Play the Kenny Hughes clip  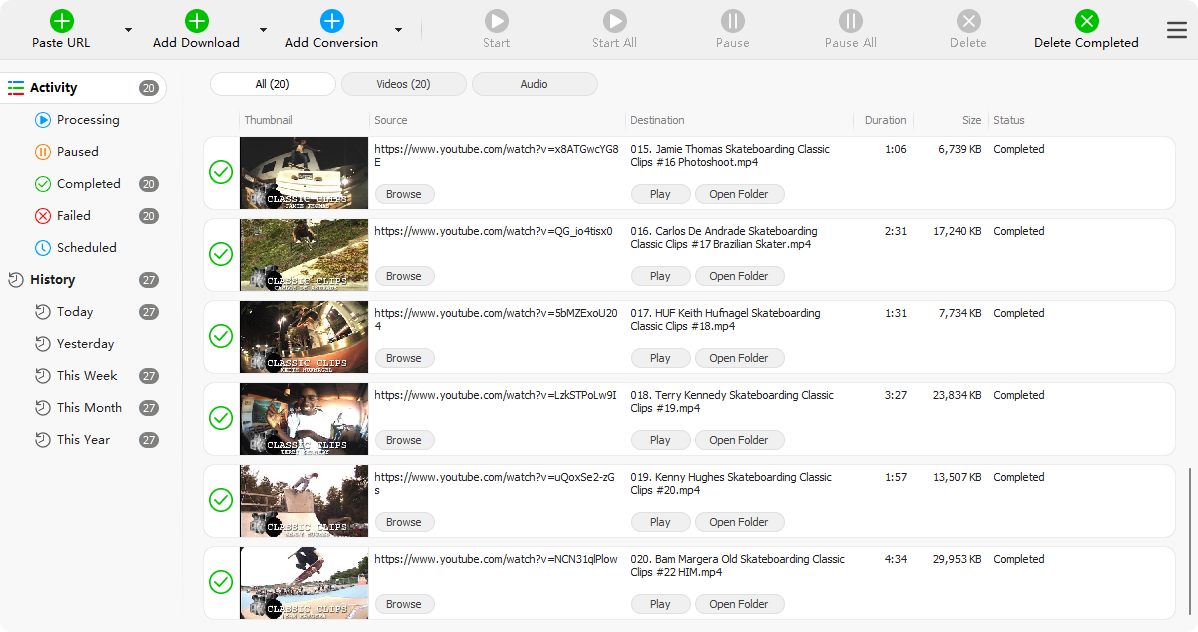click(x=660, y=522)
